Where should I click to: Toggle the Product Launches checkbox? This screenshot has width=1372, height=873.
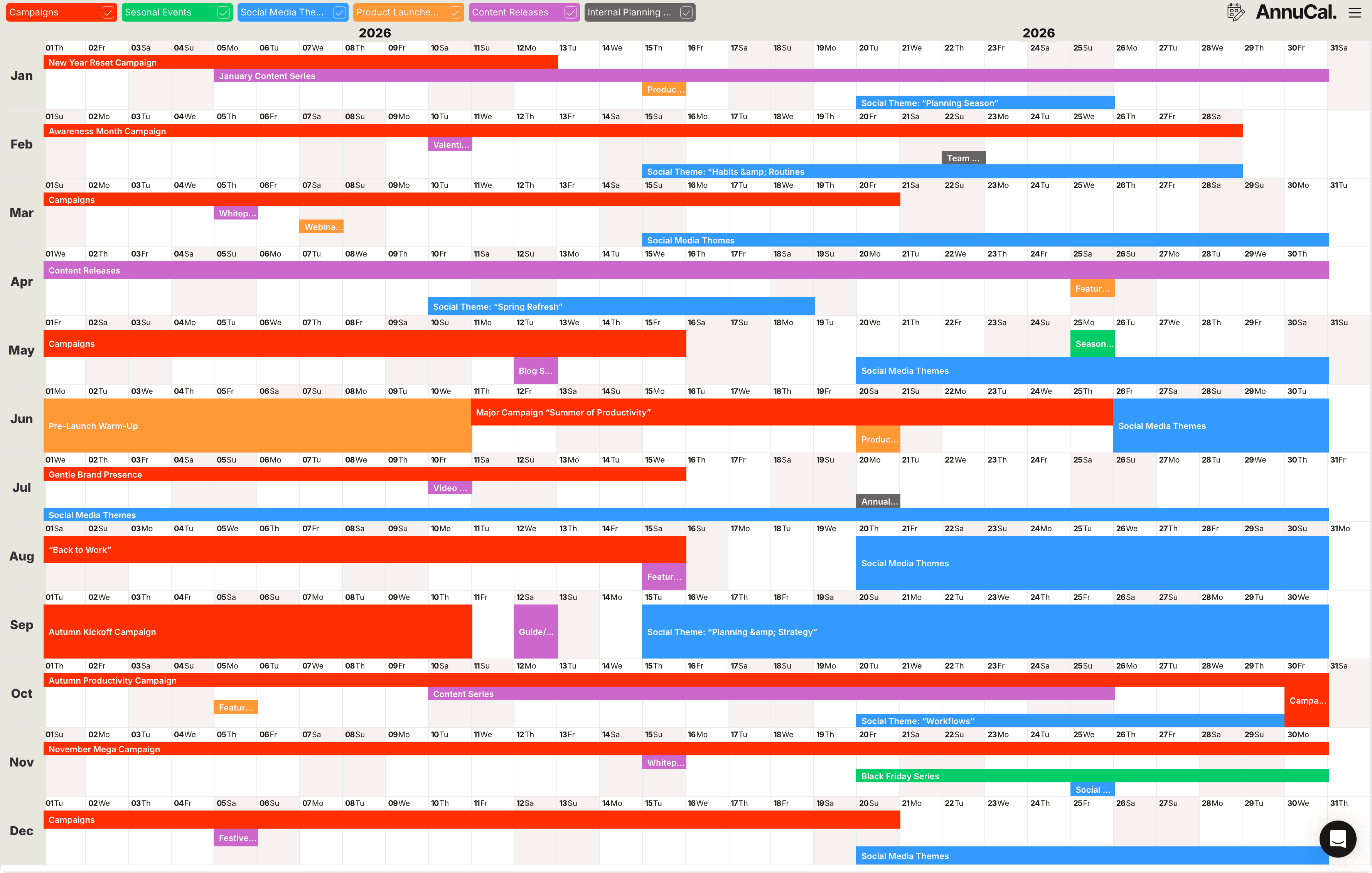(455, 12)
